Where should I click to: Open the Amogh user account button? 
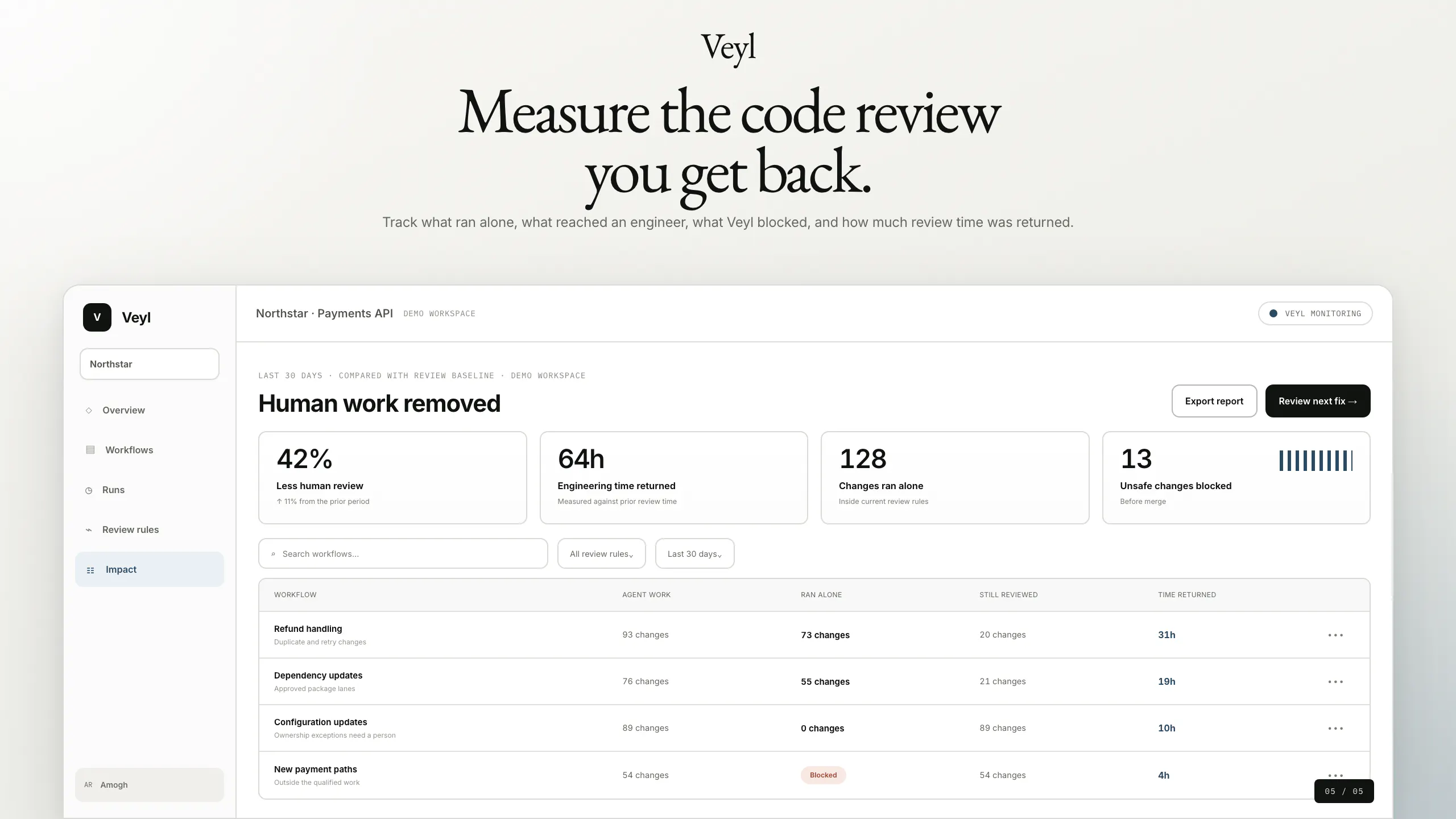tap(150, 785)
